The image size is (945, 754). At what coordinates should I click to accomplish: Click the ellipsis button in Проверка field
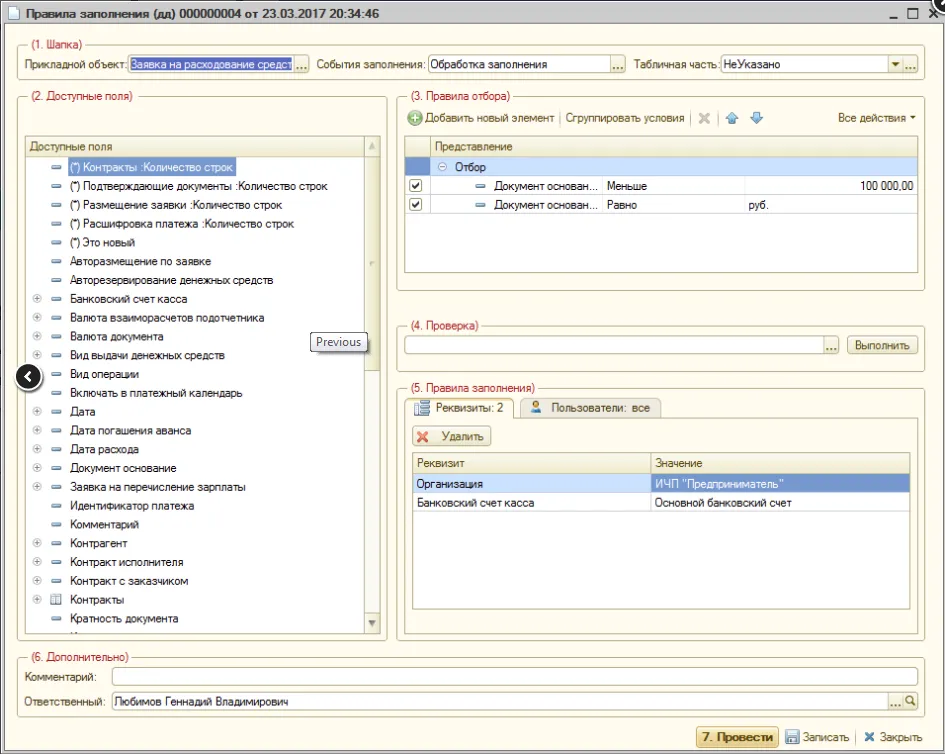click(831, 345)
